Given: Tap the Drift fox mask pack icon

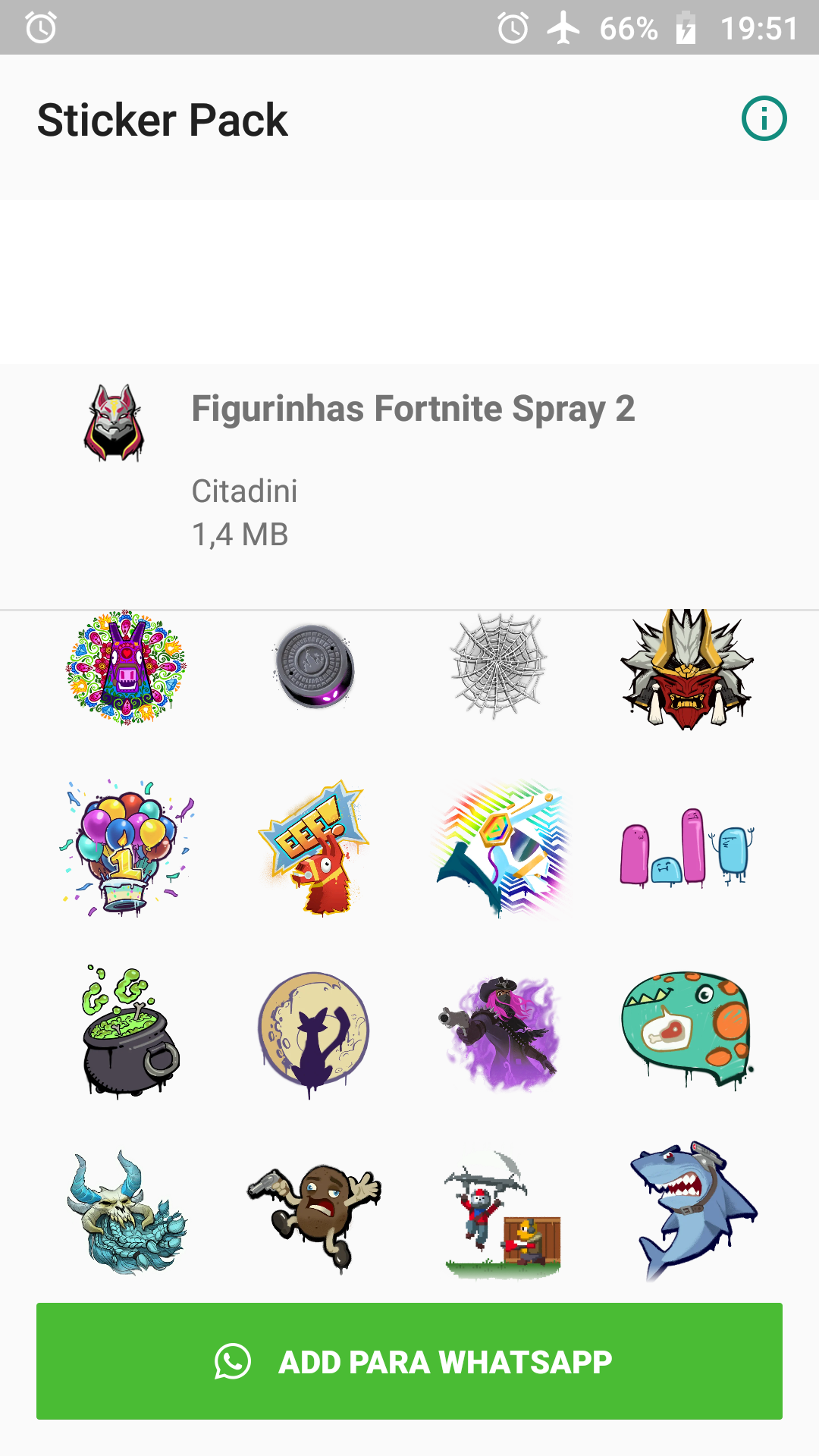Looking at the screenshot, I should coord(114,422).
